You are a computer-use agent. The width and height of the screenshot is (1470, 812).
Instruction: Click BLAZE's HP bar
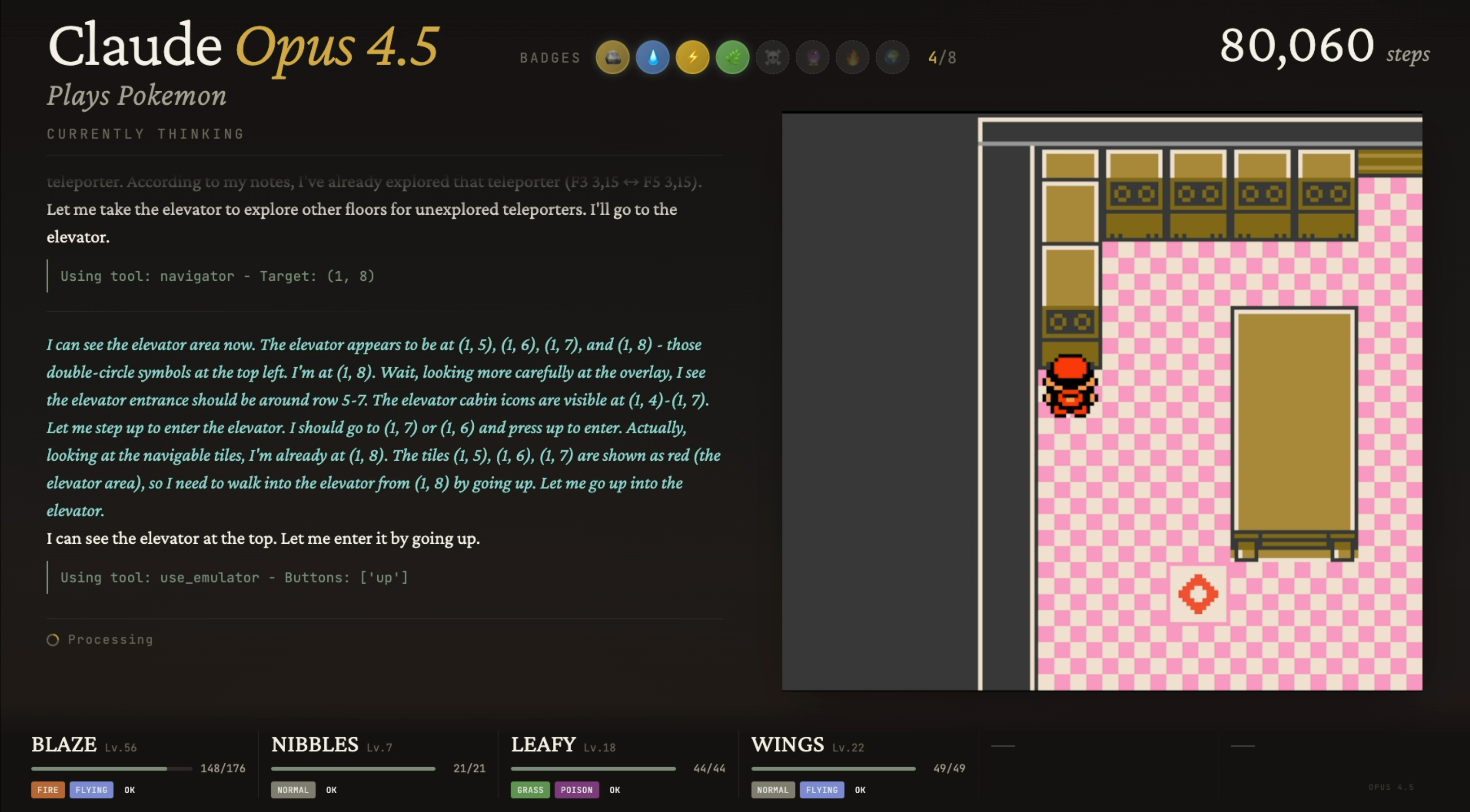pos(111,769)
